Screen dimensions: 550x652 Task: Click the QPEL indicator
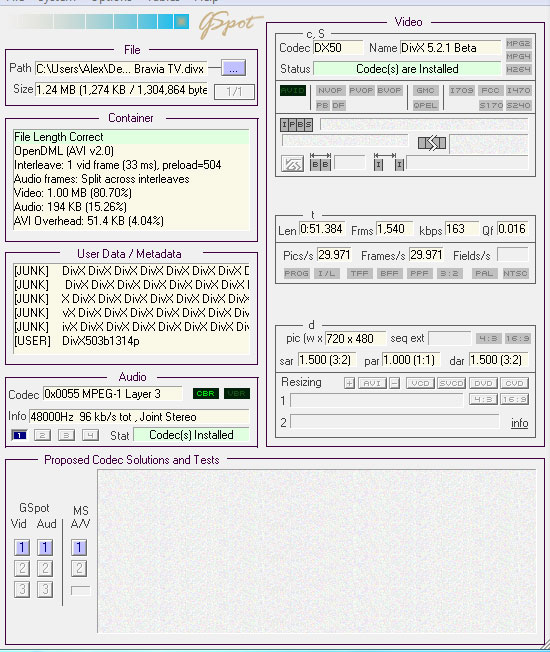coord(425,105)
